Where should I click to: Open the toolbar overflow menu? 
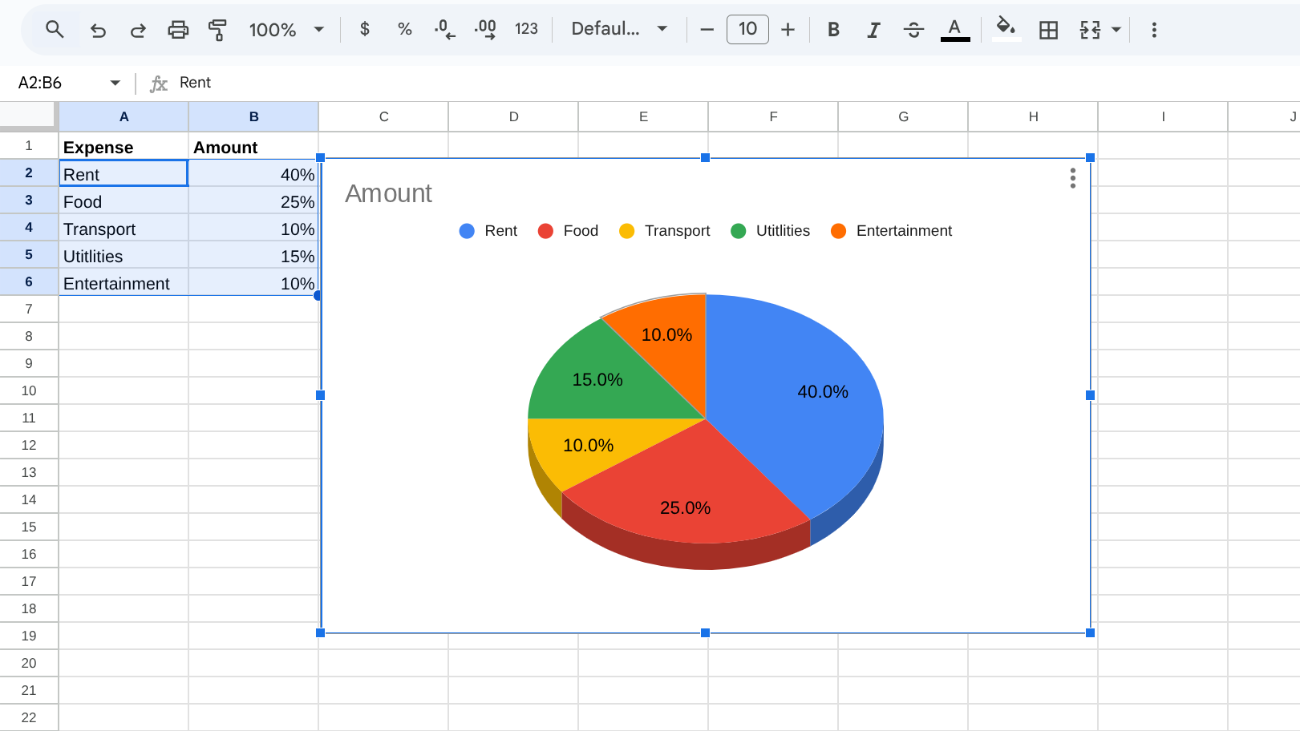(1154, 29)
